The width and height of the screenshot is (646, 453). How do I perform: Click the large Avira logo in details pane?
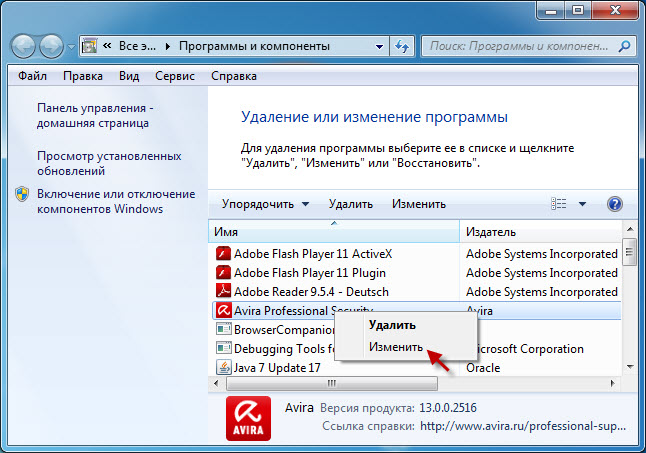pyautogui.click(x=248, y=418)
